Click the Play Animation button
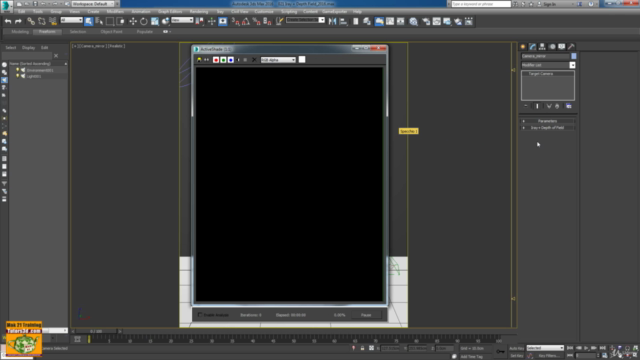 point(587,348)
